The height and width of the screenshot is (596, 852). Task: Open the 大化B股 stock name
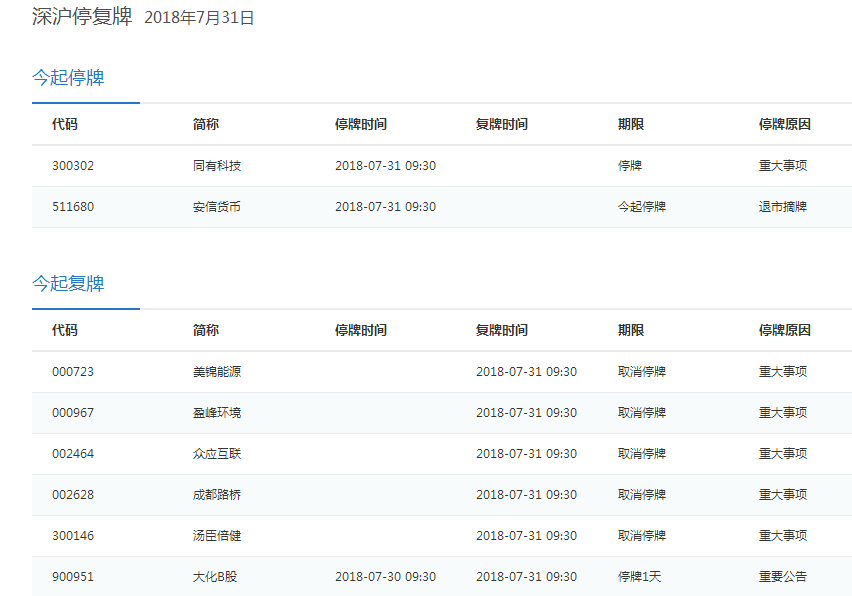coord(215,577)
